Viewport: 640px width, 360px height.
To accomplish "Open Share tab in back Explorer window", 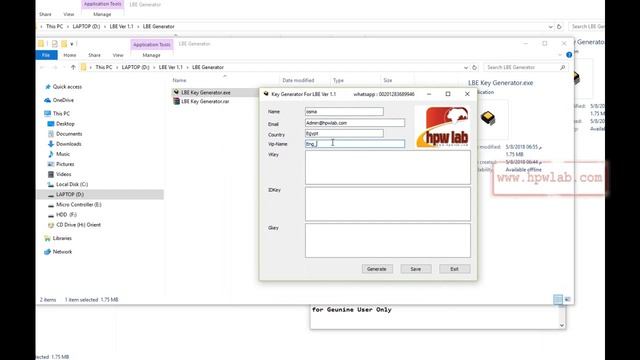I will (45, 14).
